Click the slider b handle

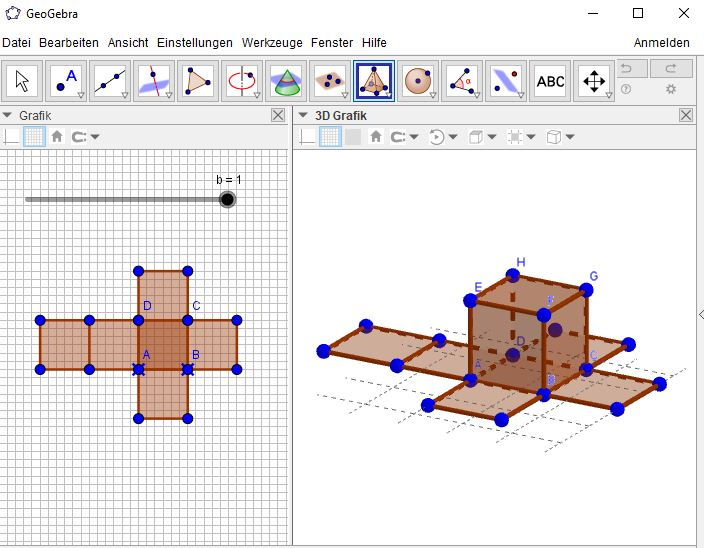(x=228, y=199)
